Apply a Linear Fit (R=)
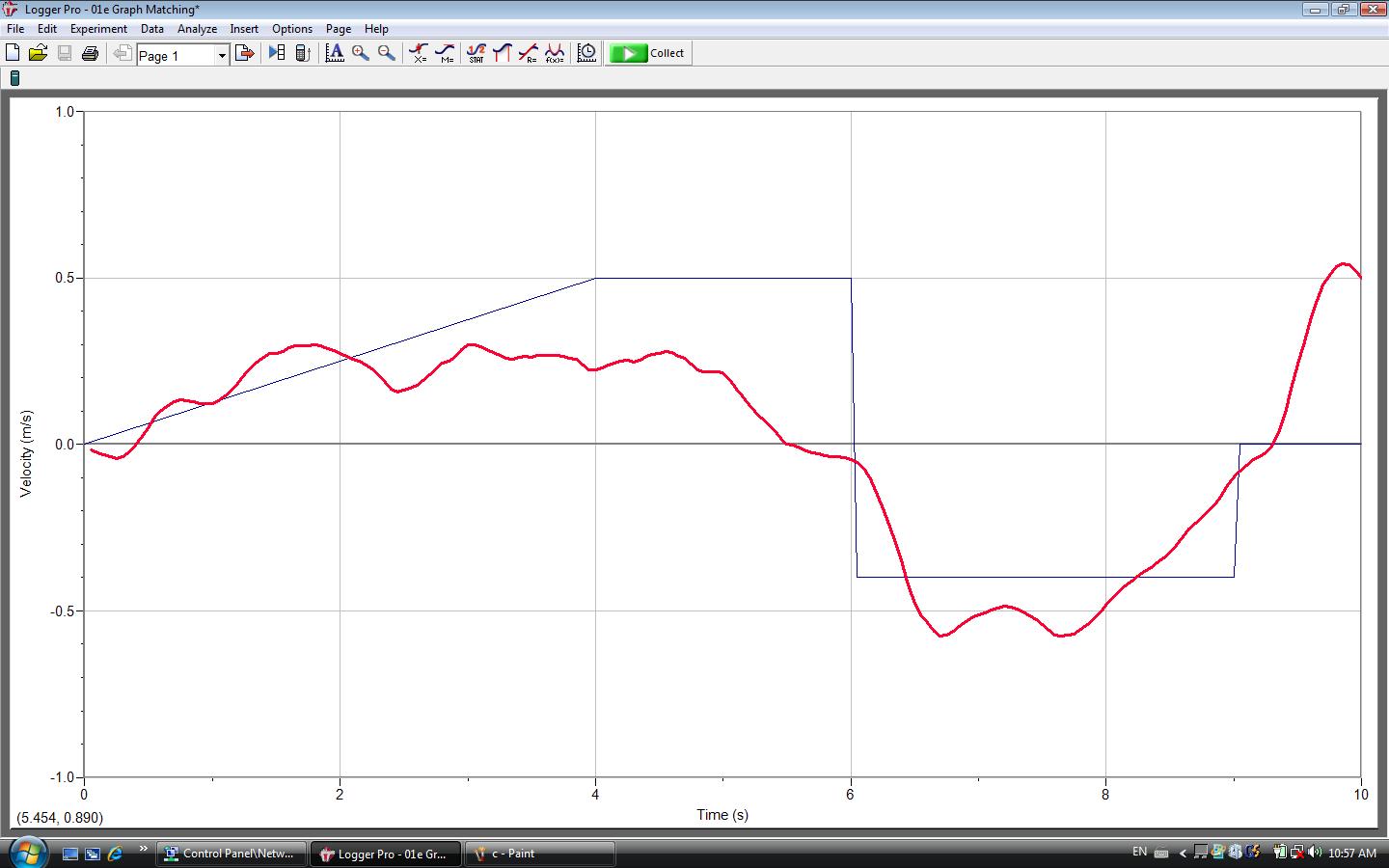 pos(529,52)
